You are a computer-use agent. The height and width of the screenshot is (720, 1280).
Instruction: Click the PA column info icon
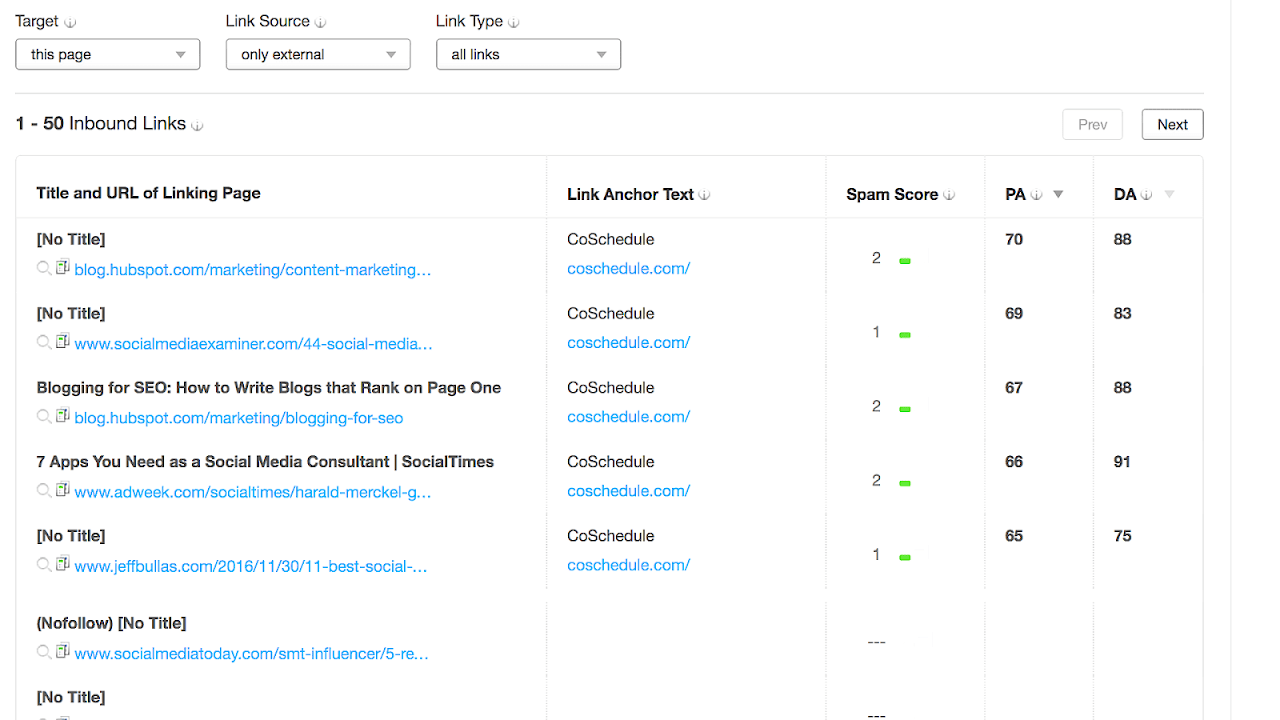pyautogui.click(x=1038, y=194)
